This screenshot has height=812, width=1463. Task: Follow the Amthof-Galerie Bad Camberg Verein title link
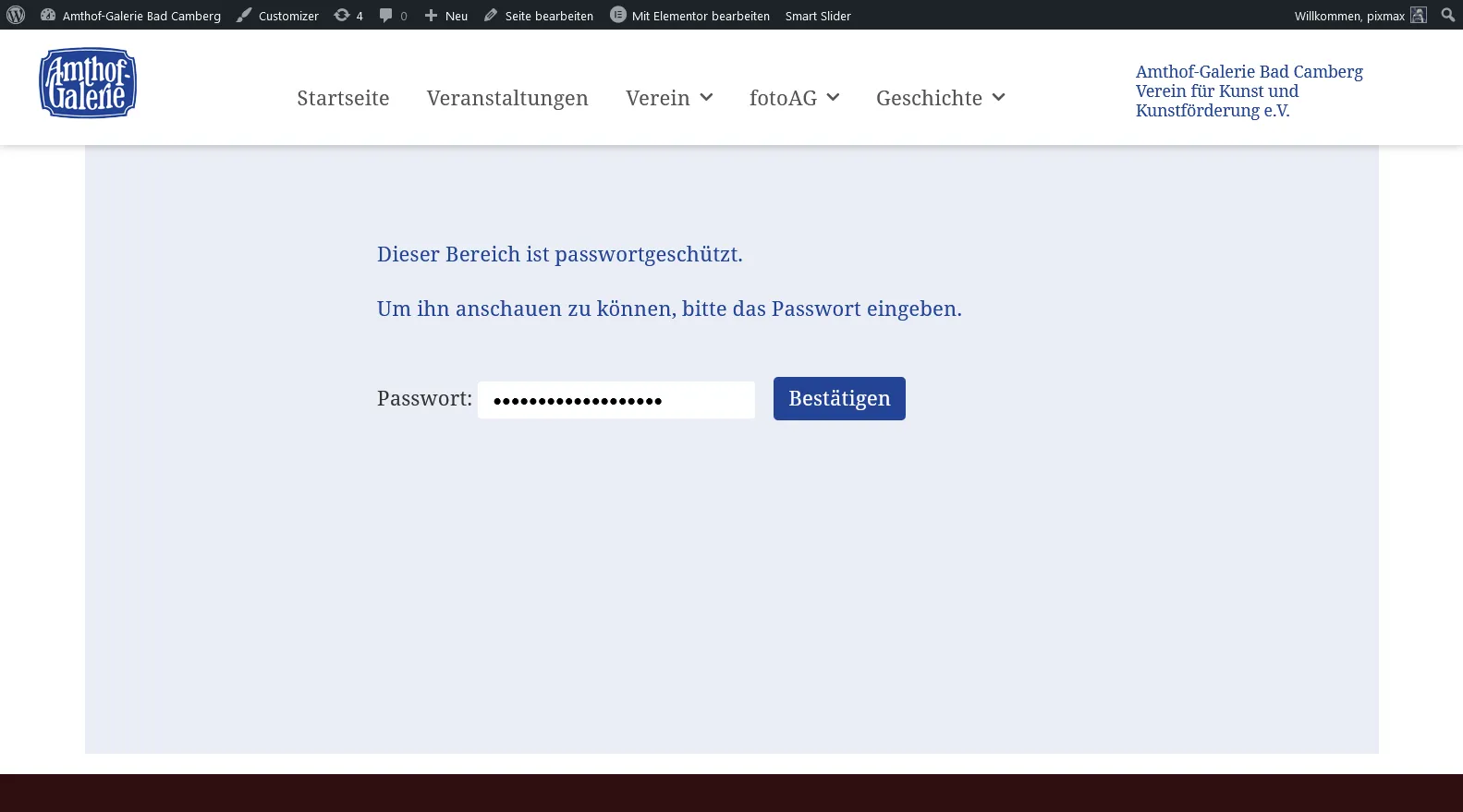[1250, 91]
